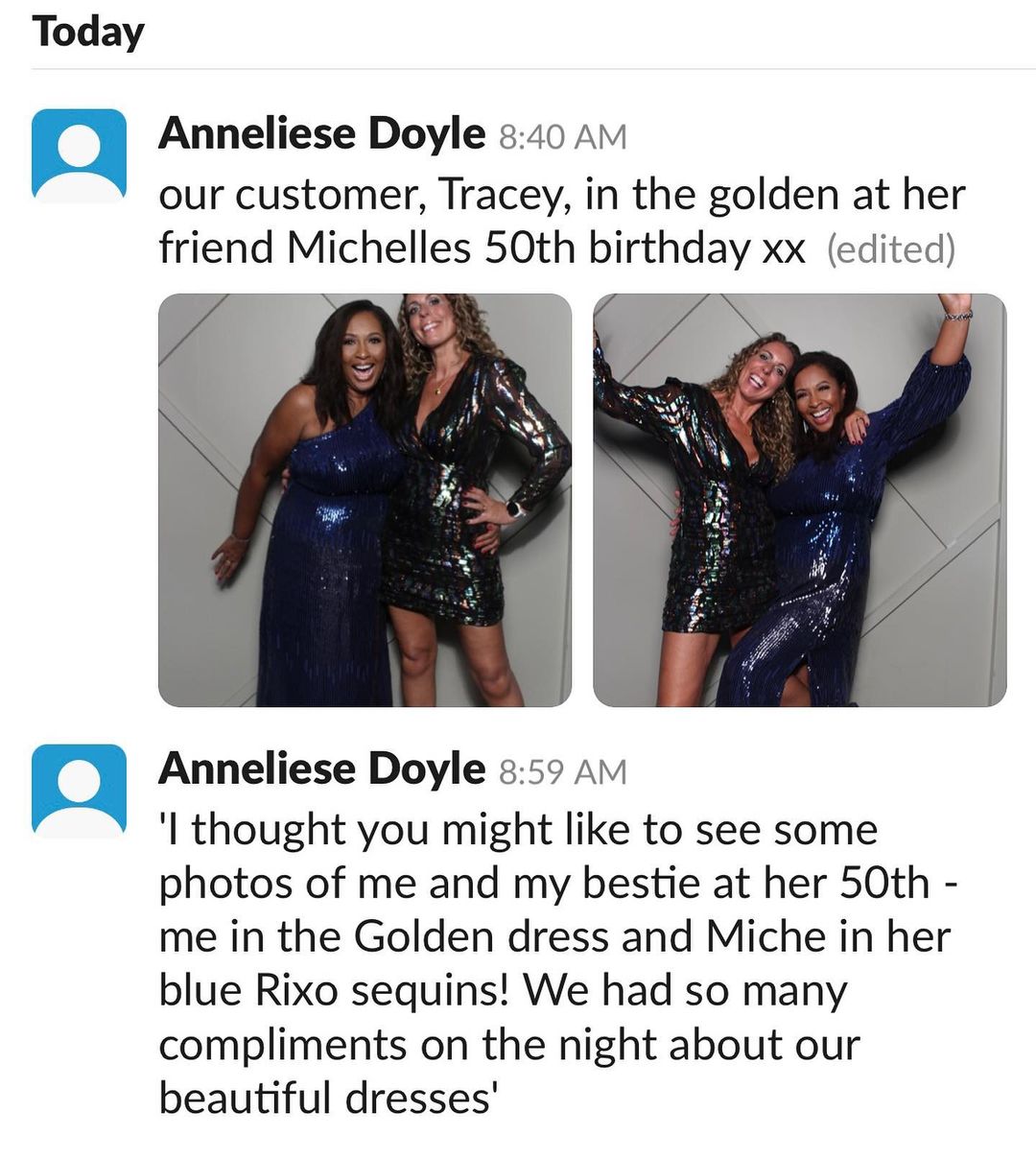
Task: Click Anneliese Doyle's name on the 8:59 AM message
Action: [x=321, y=768]
